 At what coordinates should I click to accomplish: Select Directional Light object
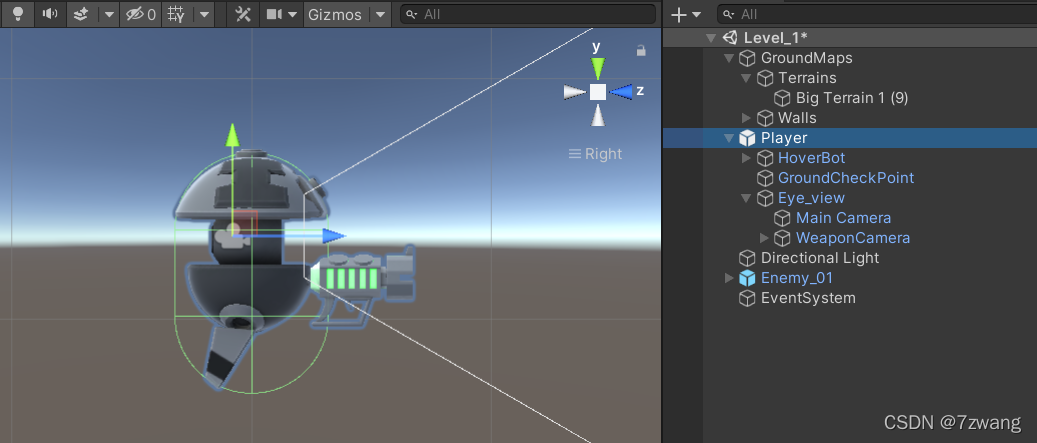point(820,258)
